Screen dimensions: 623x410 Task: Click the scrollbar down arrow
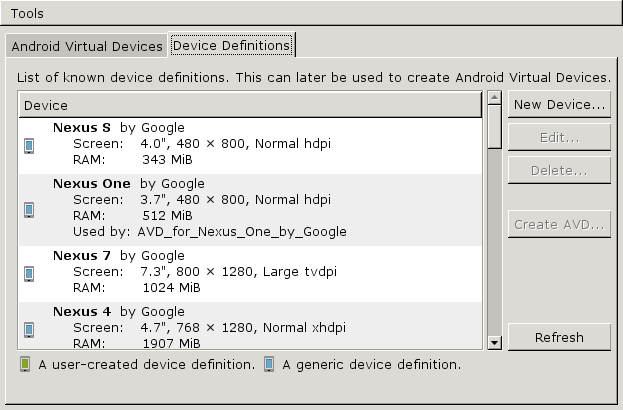494,342
